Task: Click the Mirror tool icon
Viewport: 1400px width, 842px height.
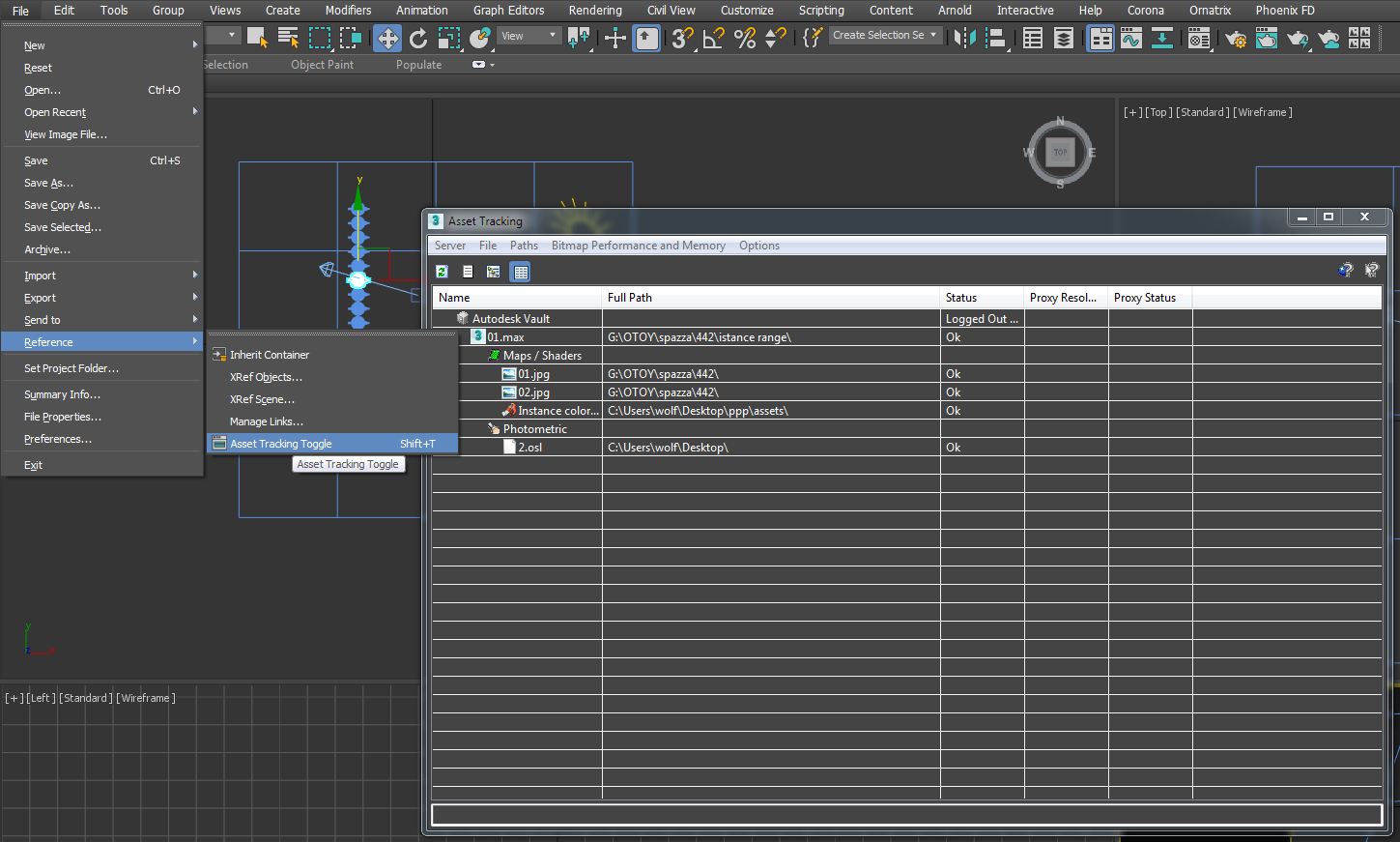Action: pos(964,38)
